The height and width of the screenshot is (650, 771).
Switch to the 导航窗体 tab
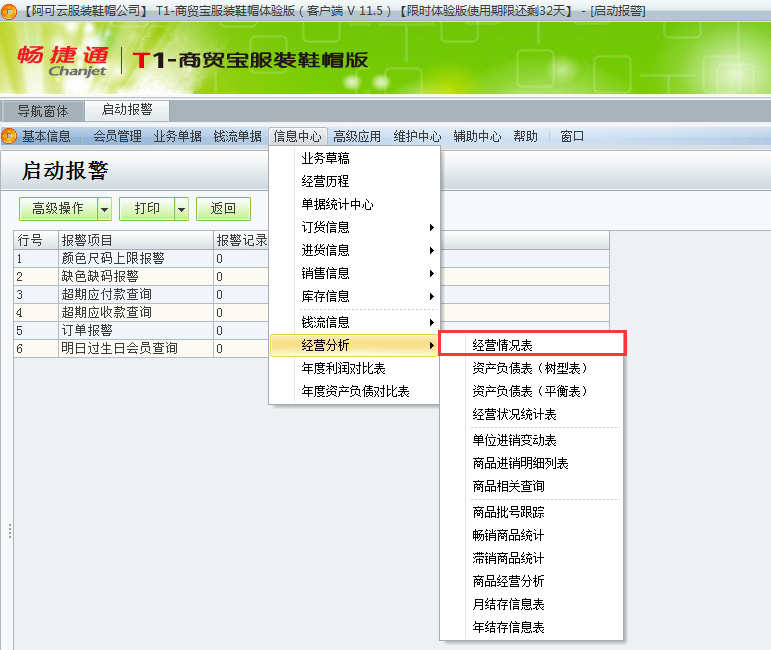tap(43, 111)
